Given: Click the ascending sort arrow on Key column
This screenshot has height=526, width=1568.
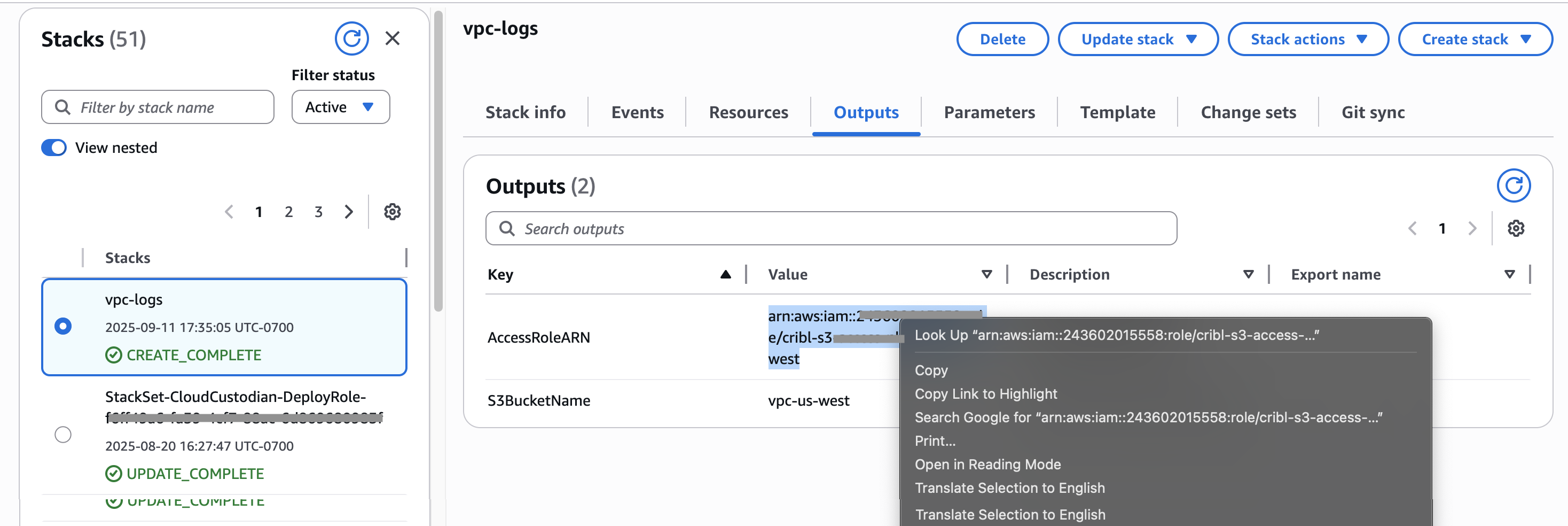Looking at the screenshot, I should (x=726, y=274).
